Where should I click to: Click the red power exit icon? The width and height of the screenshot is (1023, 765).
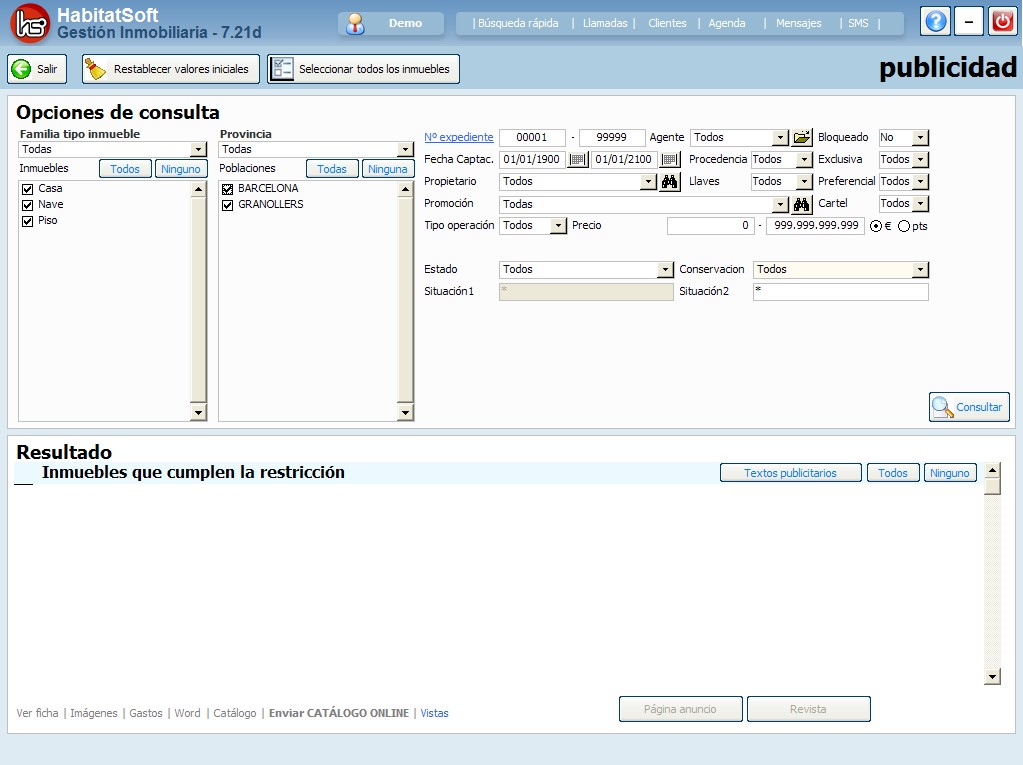(1002, 22)
